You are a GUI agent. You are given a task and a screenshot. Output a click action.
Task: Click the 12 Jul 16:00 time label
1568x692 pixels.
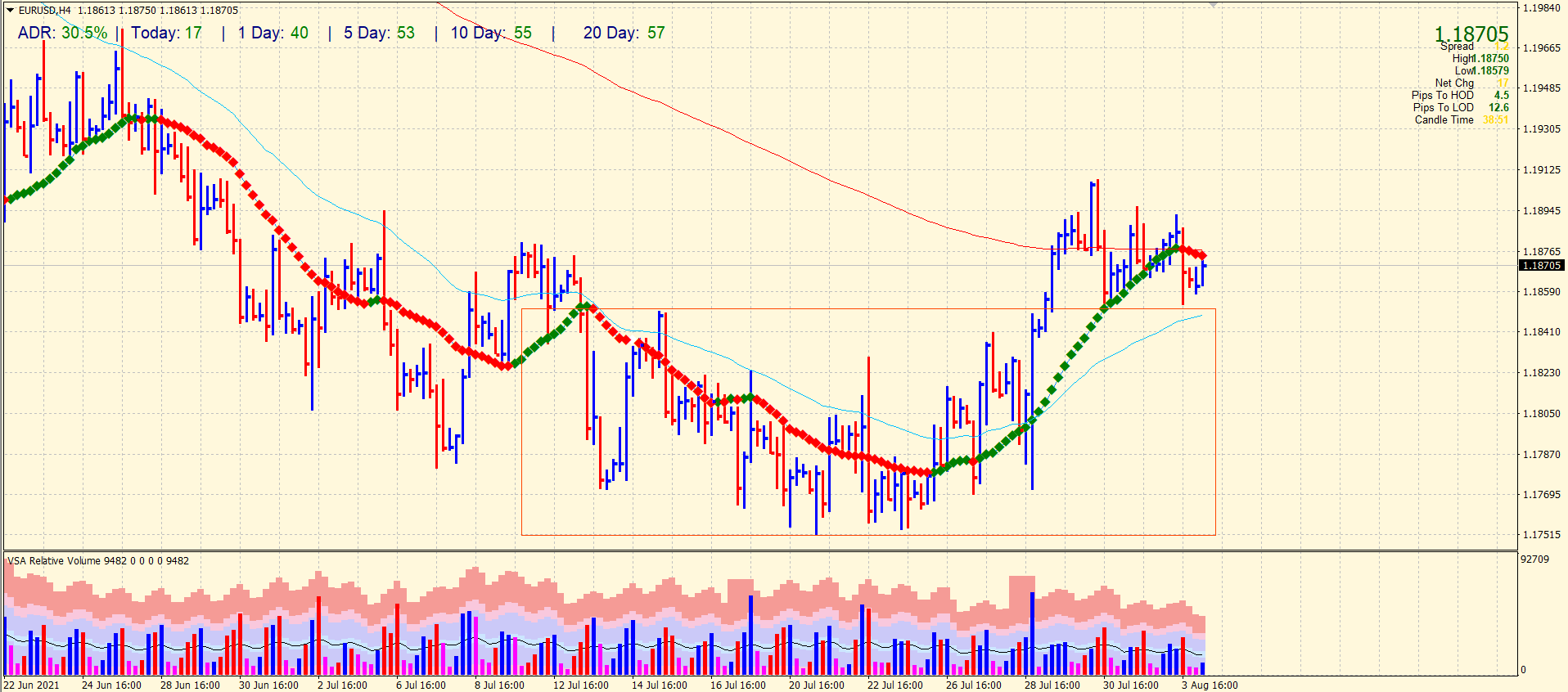coord(581,685)
